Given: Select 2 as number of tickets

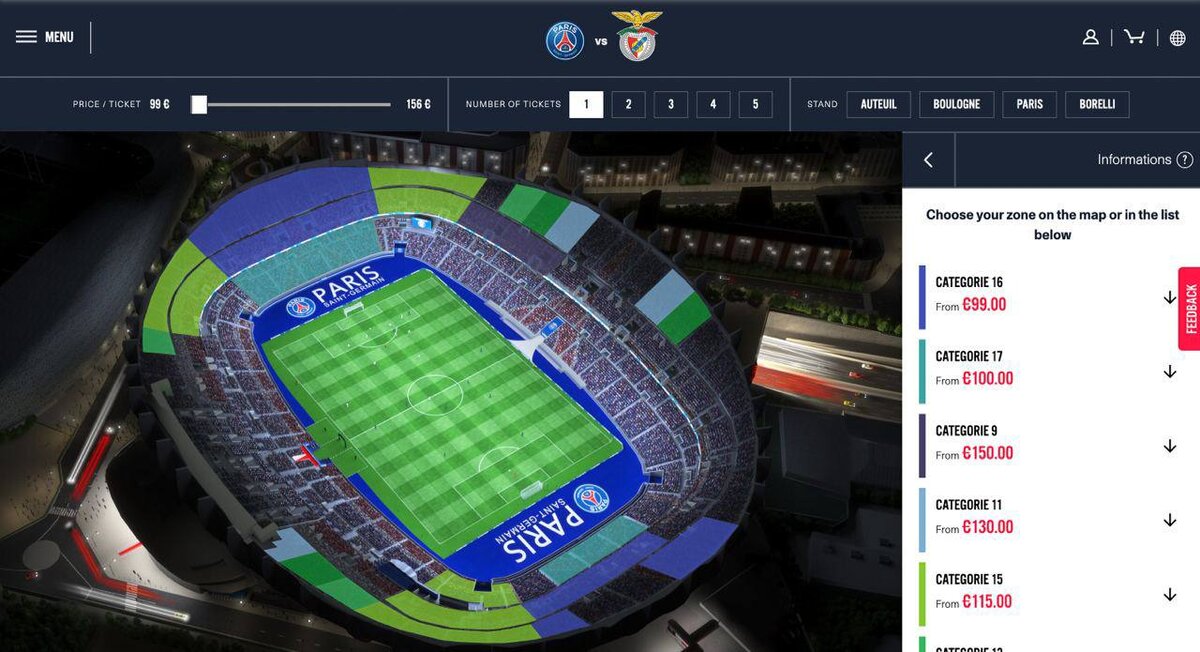Looking at the screenshot, I should coord(628,104).
